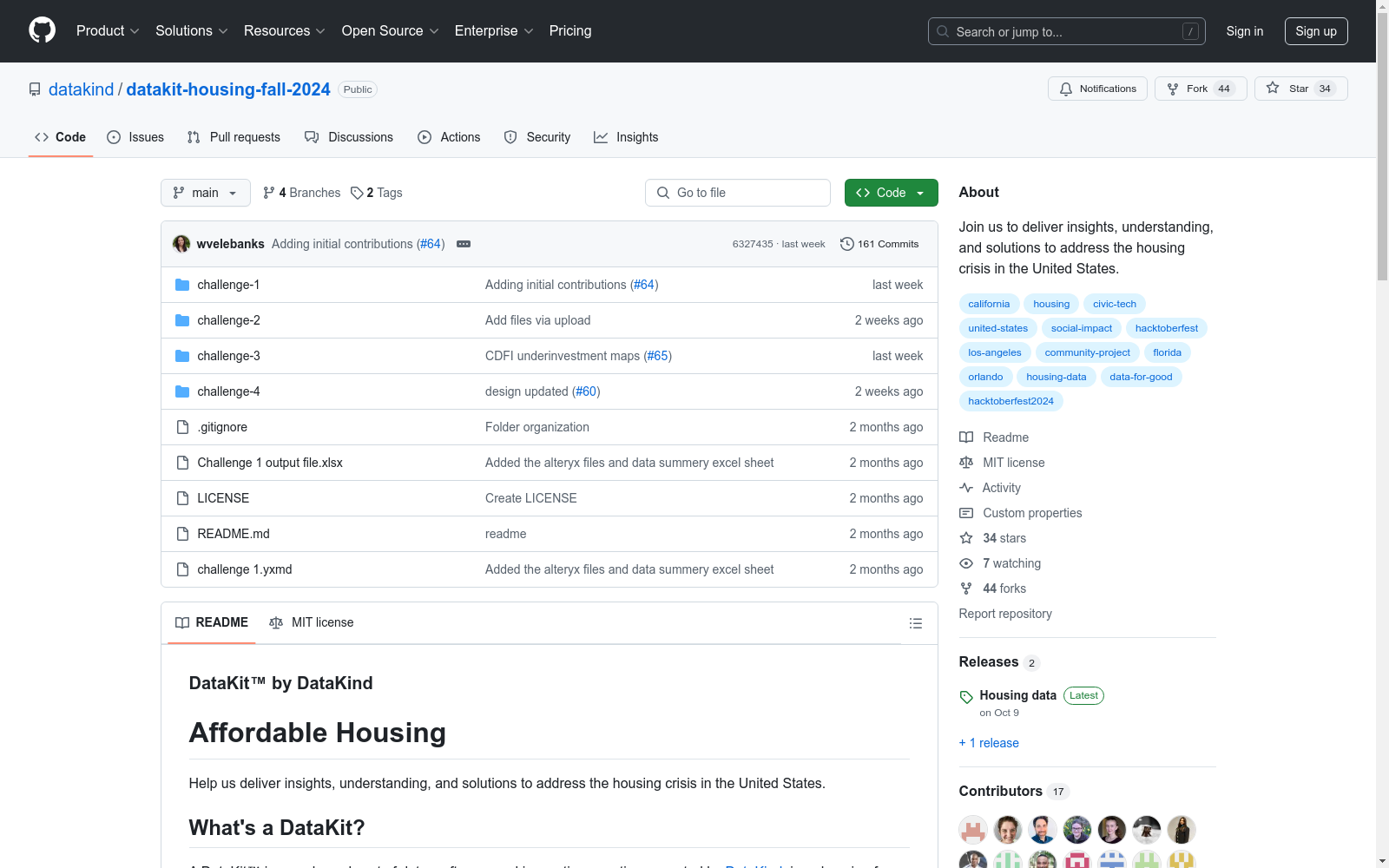Select the README tab in file viewer
The height and width of the screenshot is (868, 1389).
pyautogui.click(x=212, y=622)
